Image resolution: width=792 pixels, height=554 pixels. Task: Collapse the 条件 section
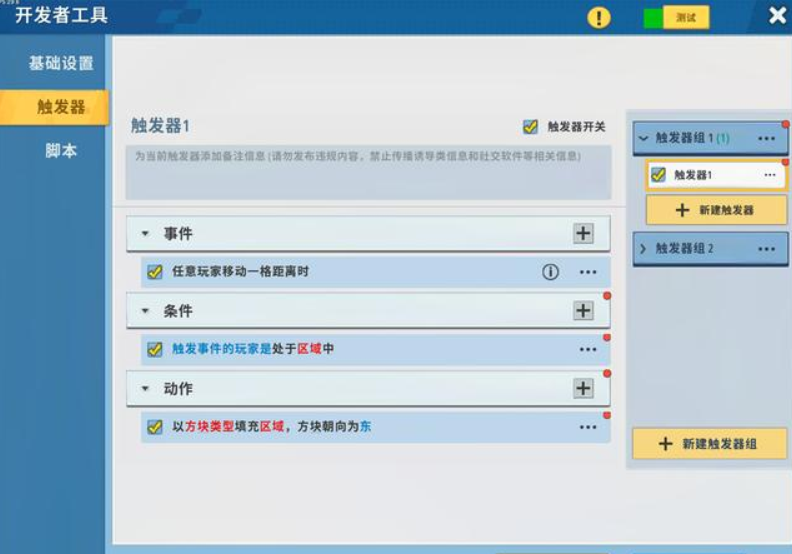pyautogui.click(x=145, y=311)
